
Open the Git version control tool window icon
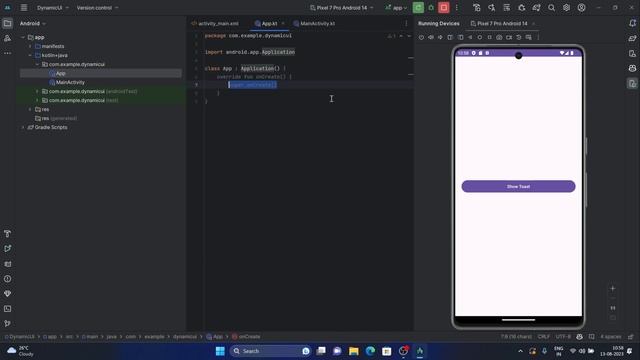pyautogui.click(x=7, y=323)
